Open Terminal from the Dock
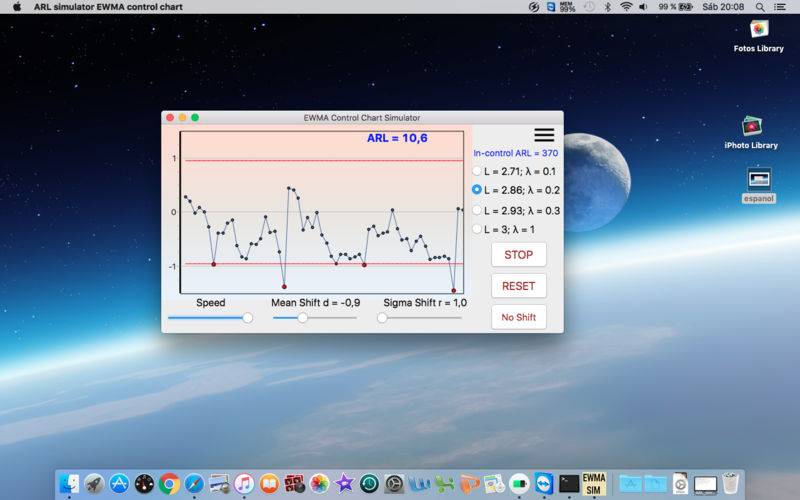The width and height of the screenshot is (800, 500). click(569, 483)
